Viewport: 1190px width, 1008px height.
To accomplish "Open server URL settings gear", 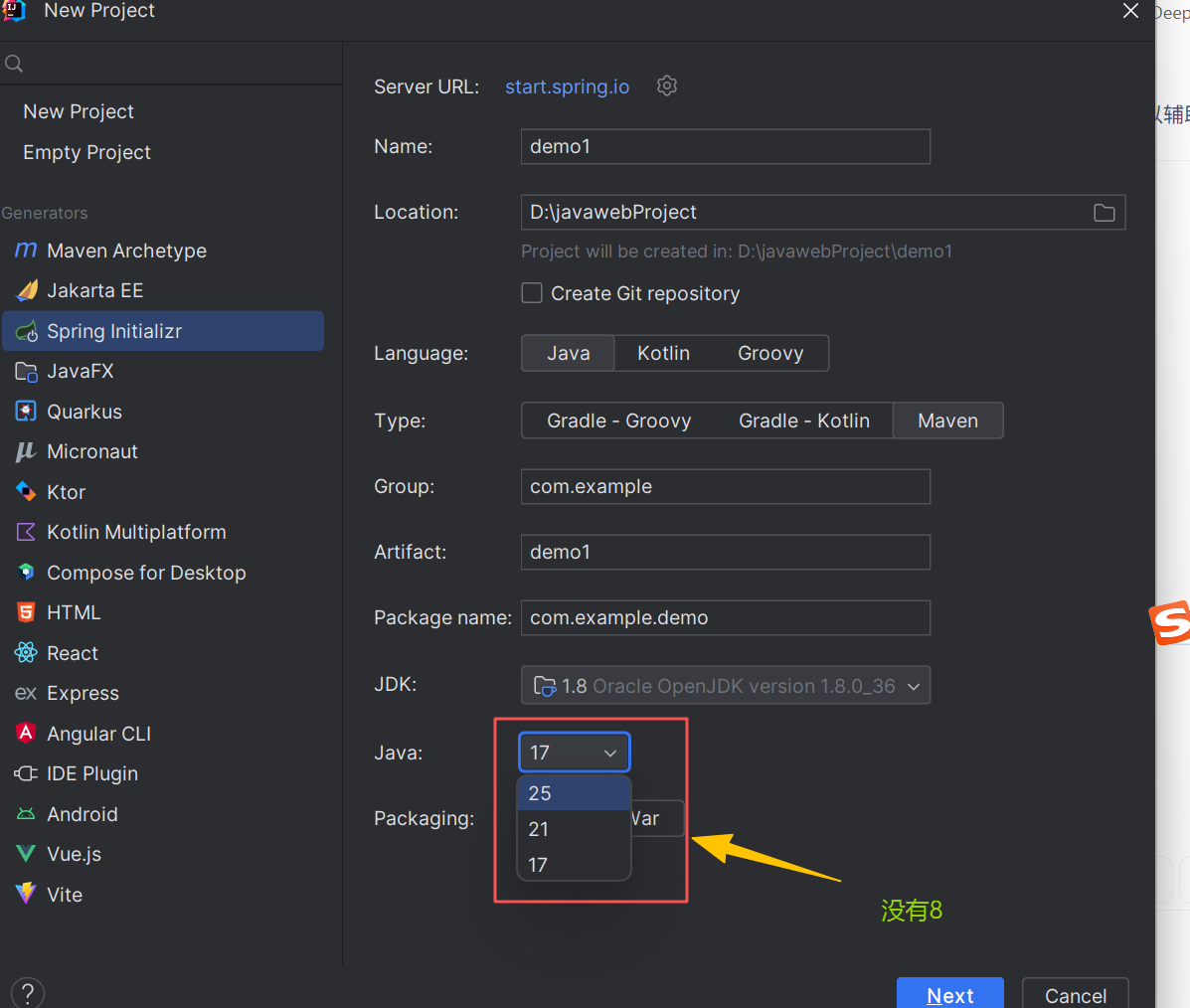I will (x=666, y=85).
